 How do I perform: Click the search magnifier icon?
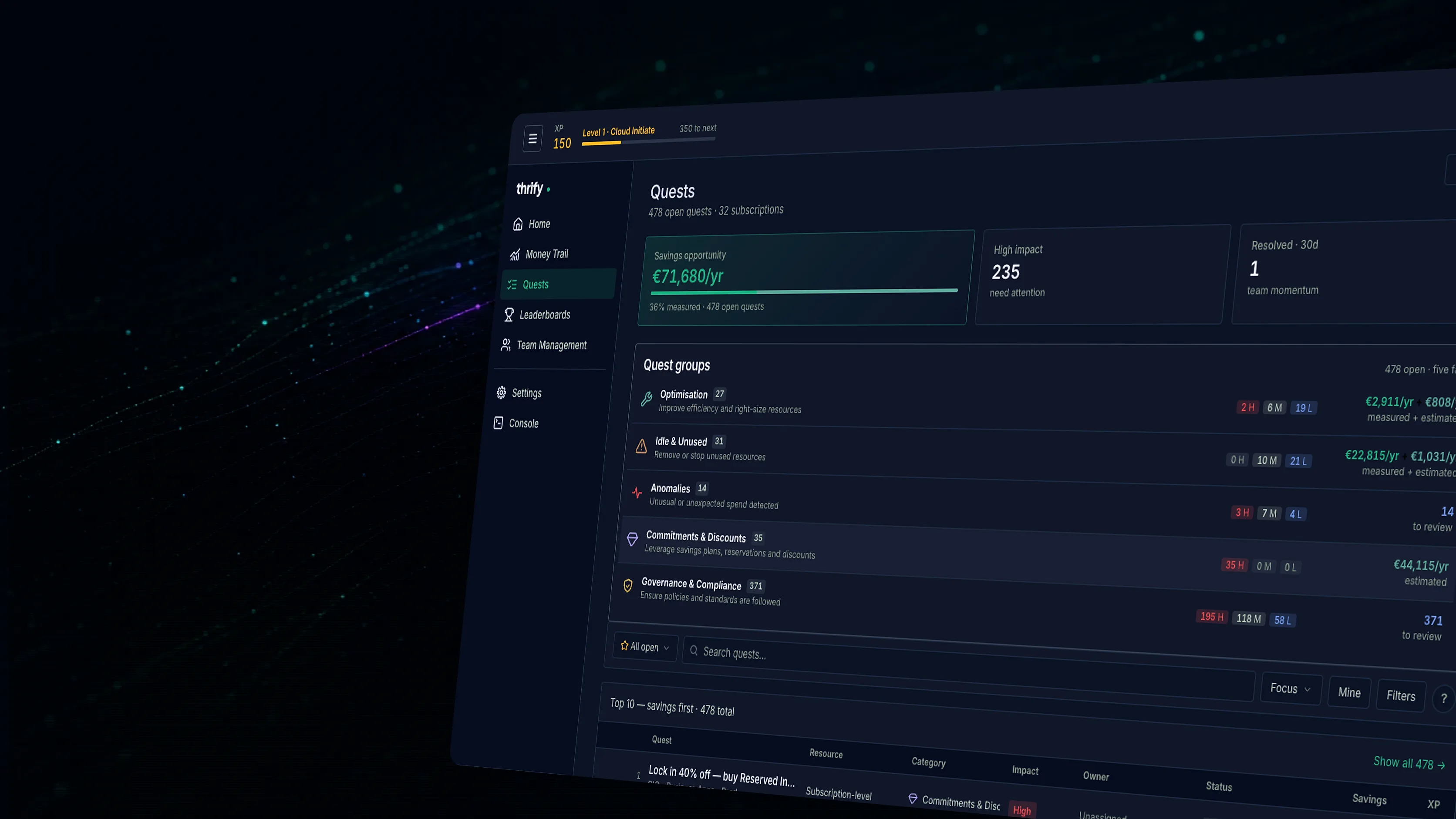click(x=694, y=650)
